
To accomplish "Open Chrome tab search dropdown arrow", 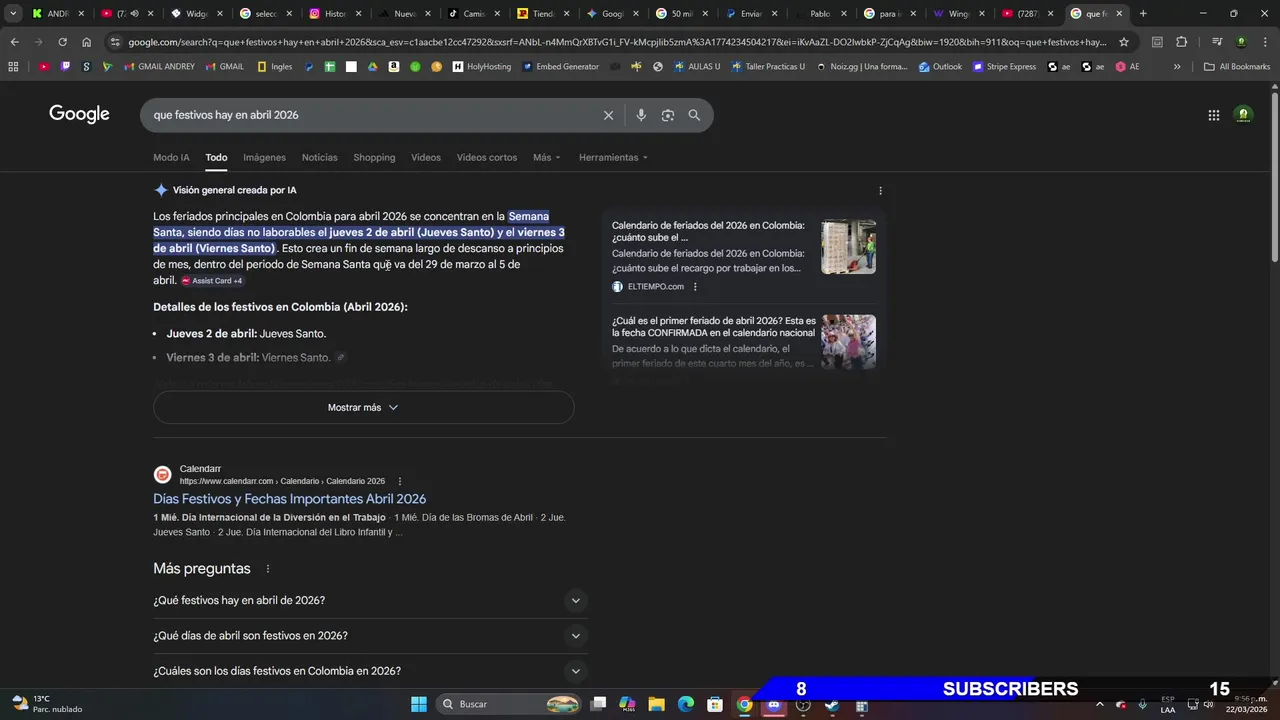I will [x=12, y=14].
